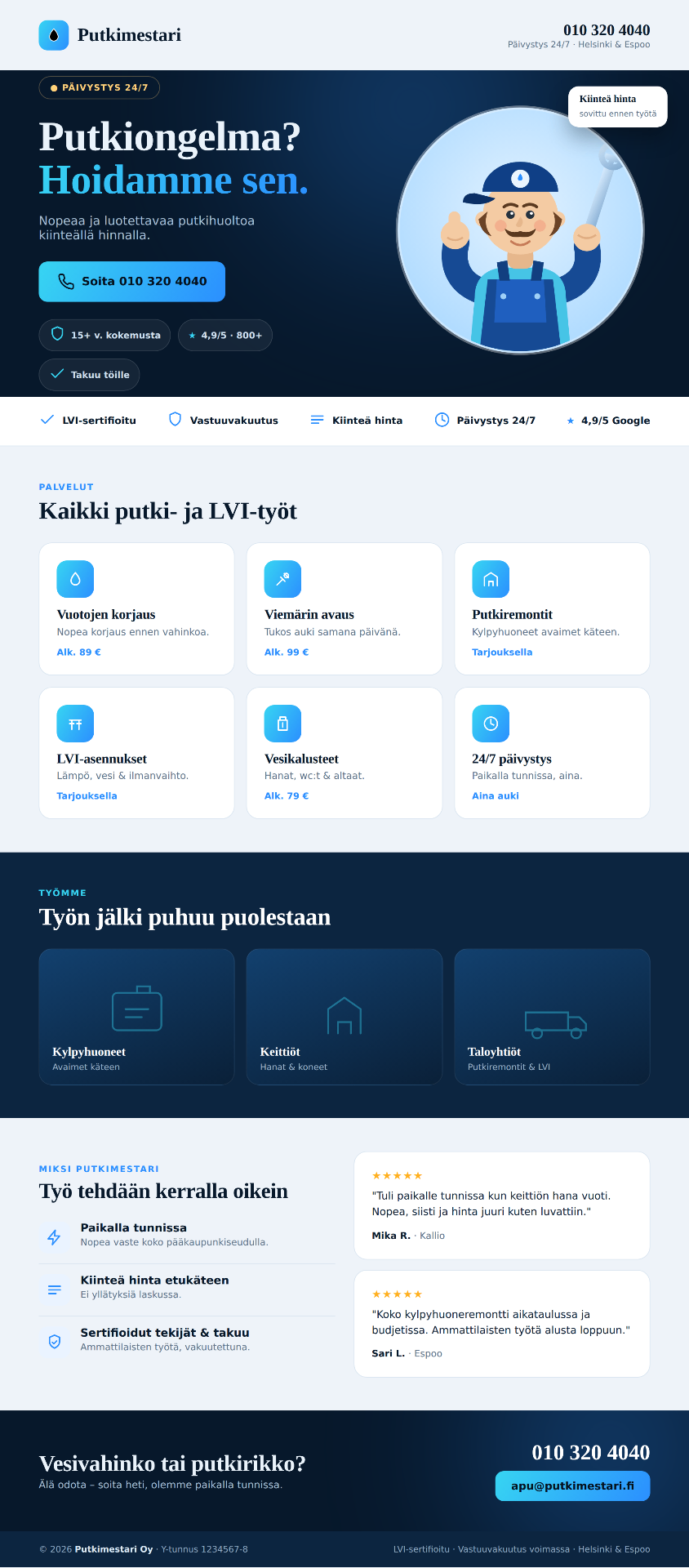Click the LVI-sertifioitu checkmark icon
Image resolution: width=689 pixels, height=1568 pixels.
[x=47, y=420]
